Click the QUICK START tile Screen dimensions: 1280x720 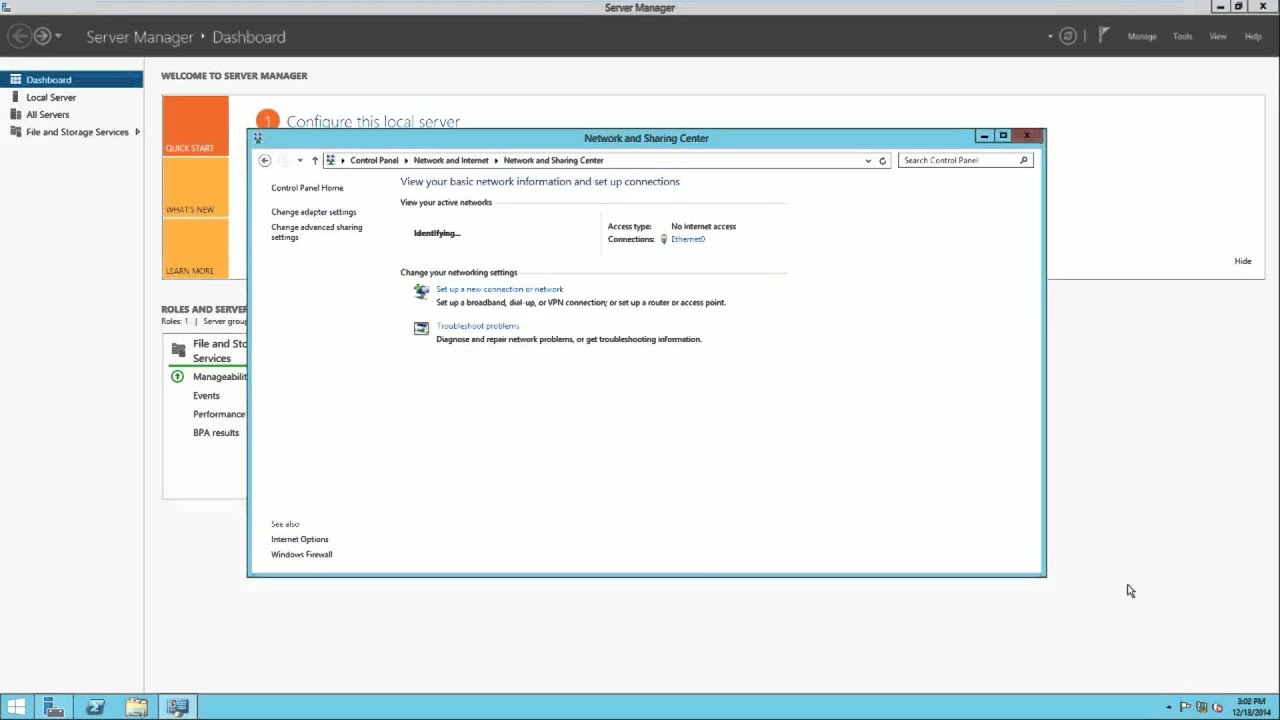click(x=195, y=126)
